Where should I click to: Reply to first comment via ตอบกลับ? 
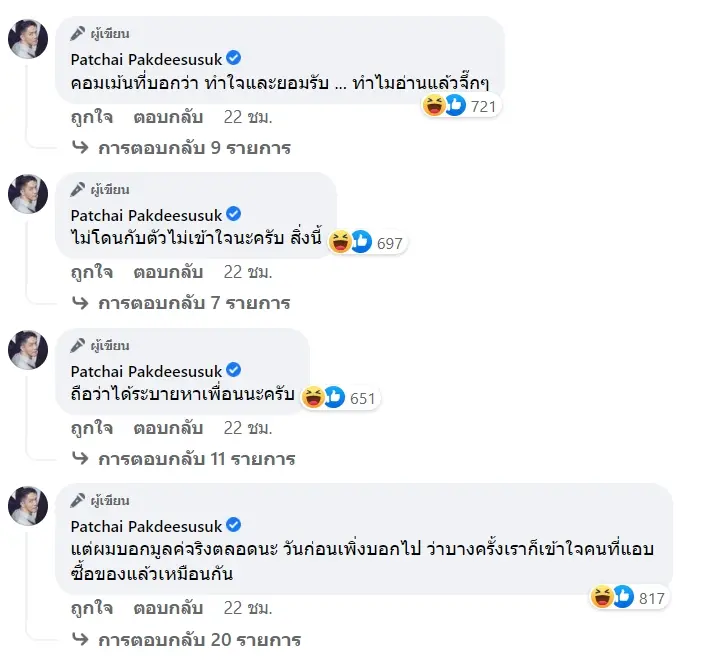click(x=168, y=117)
